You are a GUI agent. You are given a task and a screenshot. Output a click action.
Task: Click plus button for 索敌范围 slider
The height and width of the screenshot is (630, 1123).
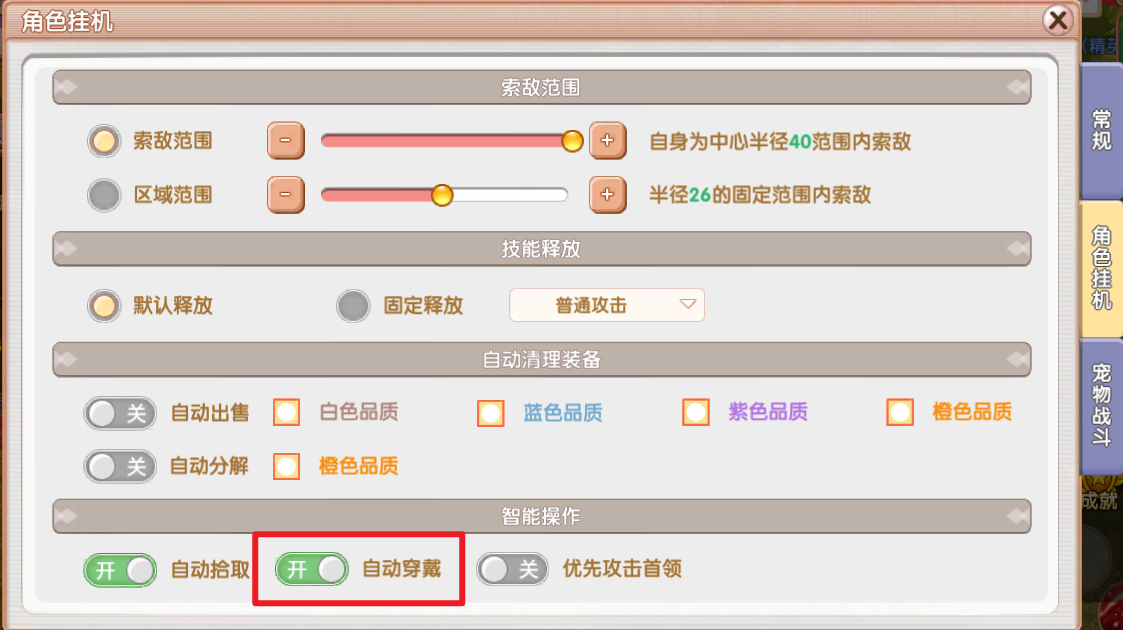[x=607, y=141]
